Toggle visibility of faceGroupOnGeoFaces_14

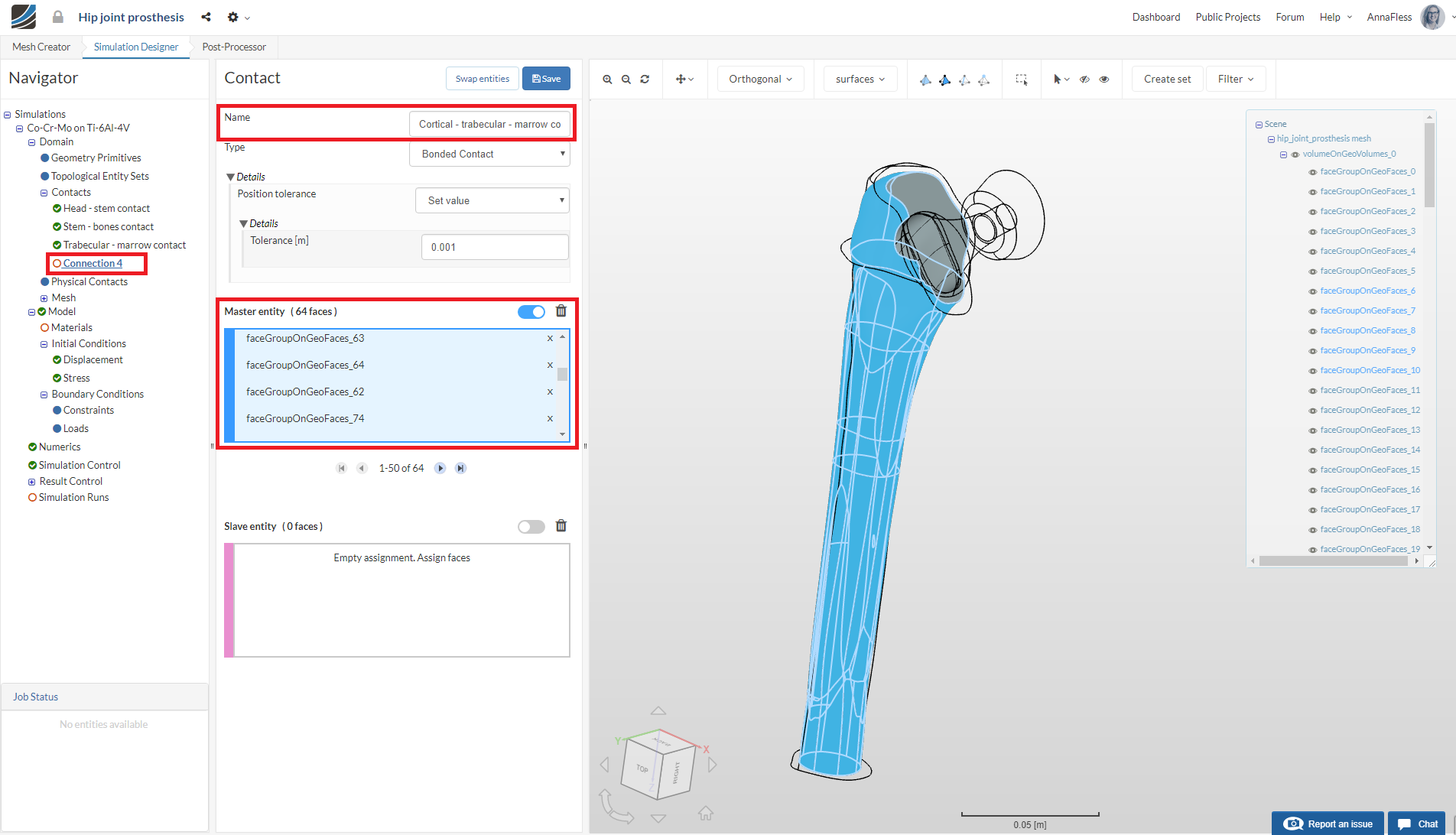[1313, 450]
